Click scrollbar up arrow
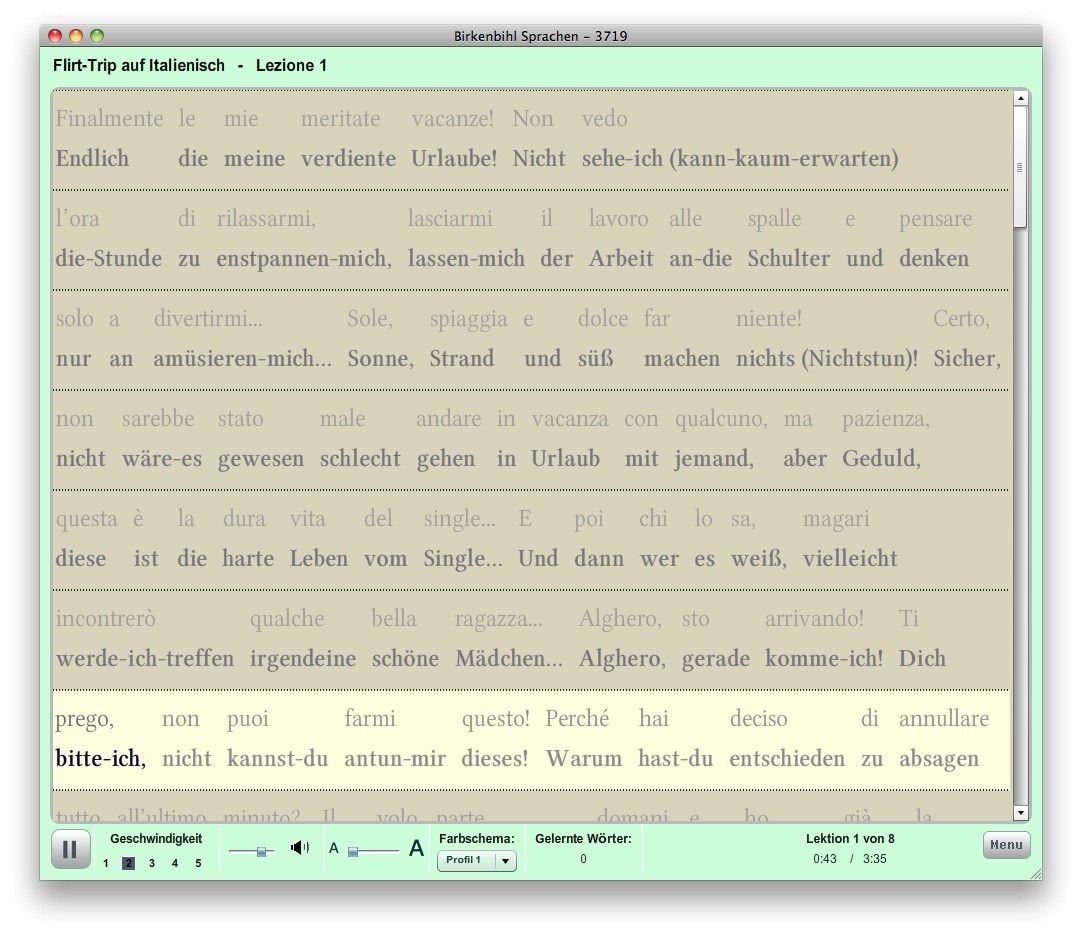The width and height of the screenshot is (1082, 935). tap(1021, 98)
